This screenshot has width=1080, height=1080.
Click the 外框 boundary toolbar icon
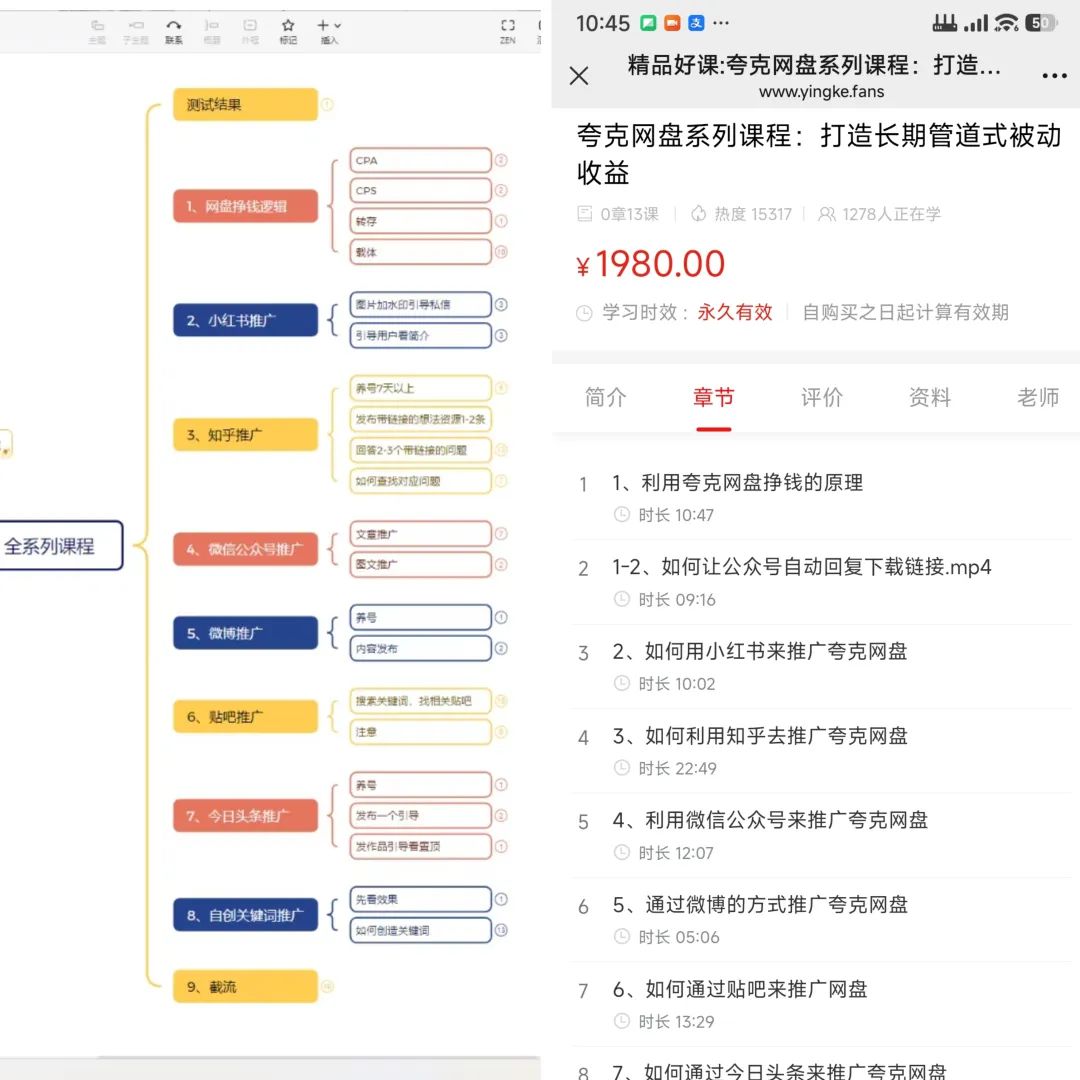pyautogui.click(x=250, y=26)
